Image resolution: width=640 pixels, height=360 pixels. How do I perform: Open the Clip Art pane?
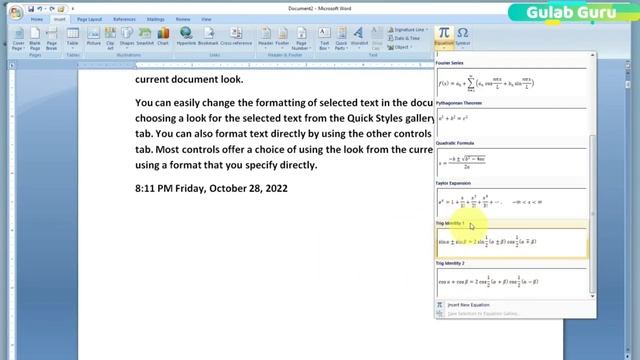point(110,39)
